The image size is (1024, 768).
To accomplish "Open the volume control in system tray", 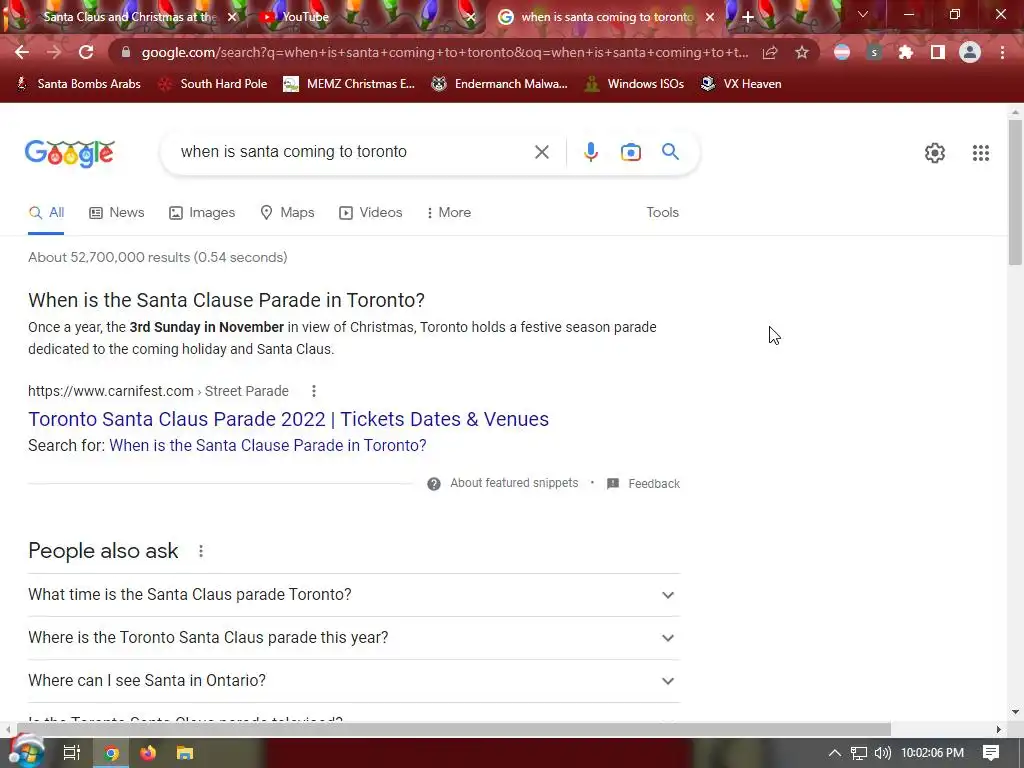I will (882, 753).
